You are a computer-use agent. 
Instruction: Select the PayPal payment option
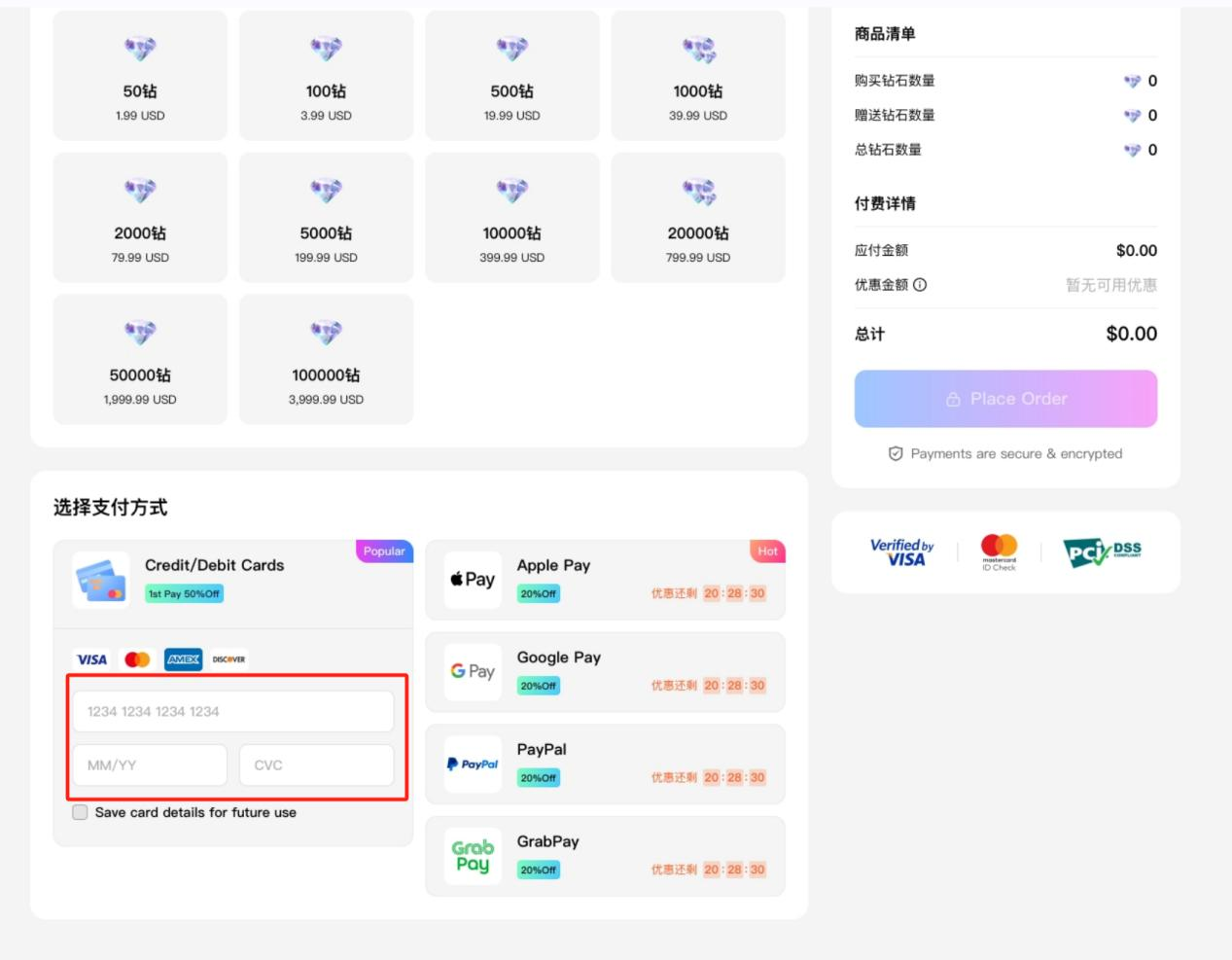pyautogui.click(x=605, y=764)
